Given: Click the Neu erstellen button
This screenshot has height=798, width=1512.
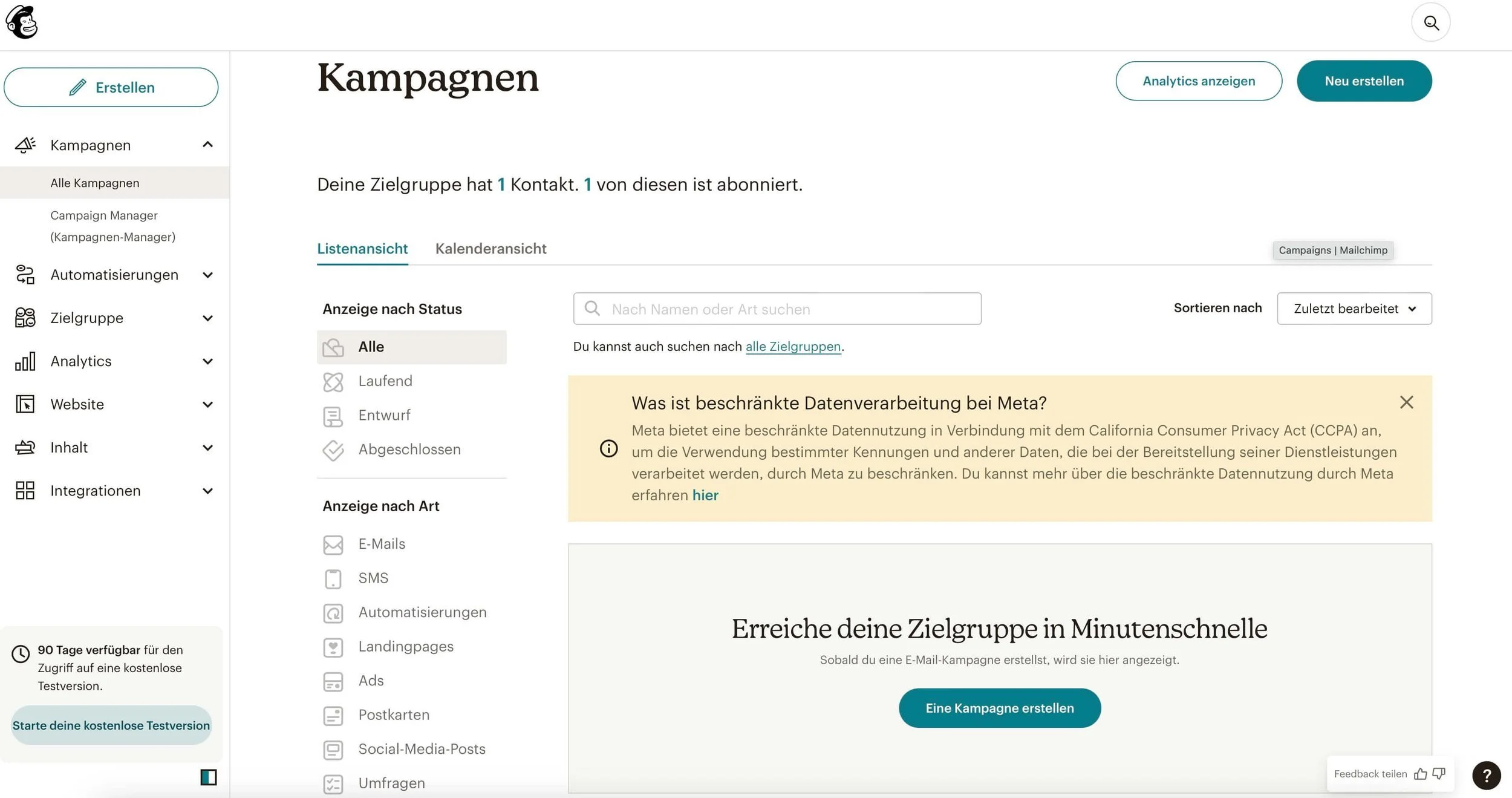Looking at the screenshot, I should tap(1364, 81).
